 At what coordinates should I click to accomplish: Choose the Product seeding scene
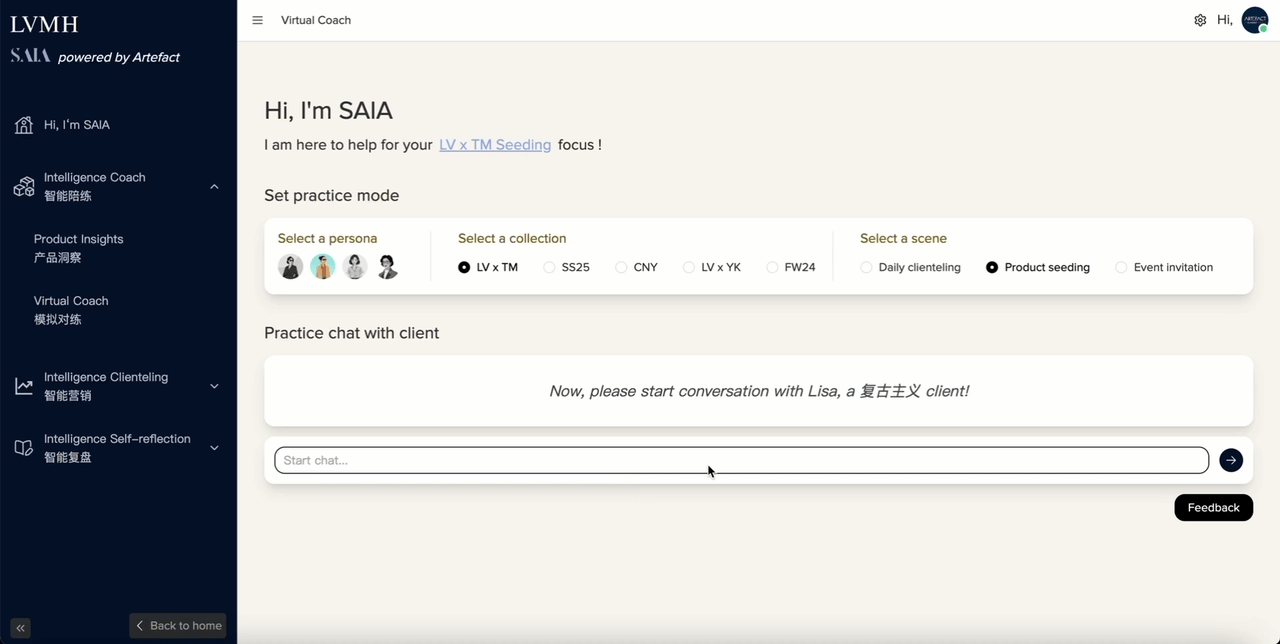point(1038,267)
